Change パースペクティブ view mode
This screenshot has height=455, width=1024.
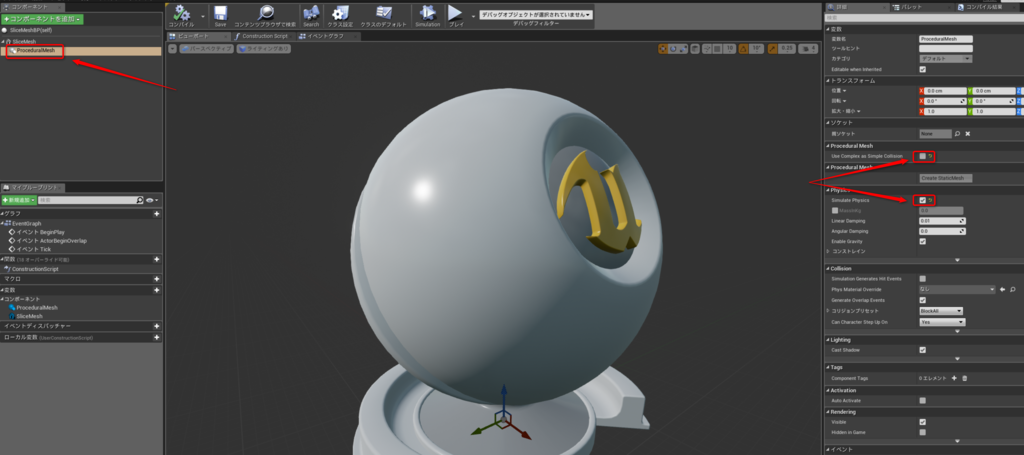(x=207, y=49)
